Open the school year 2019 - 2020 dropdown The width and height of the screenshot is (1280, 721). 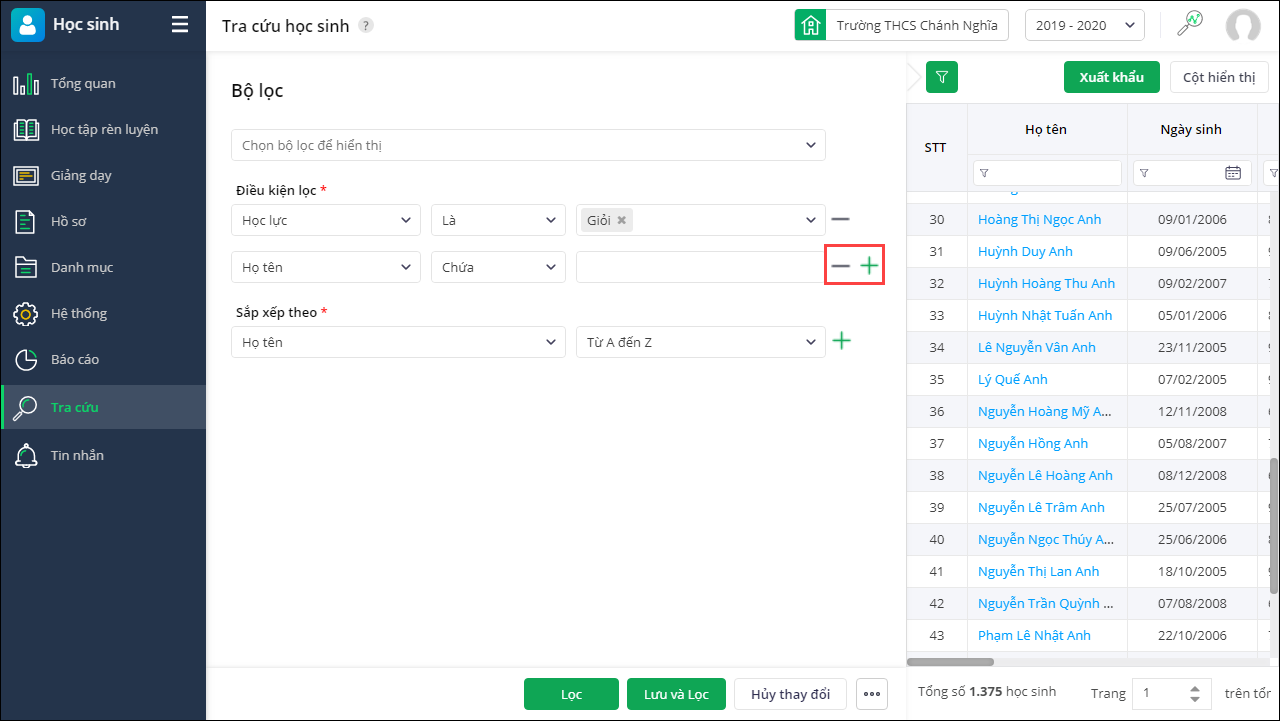[x=1084, y=26]
